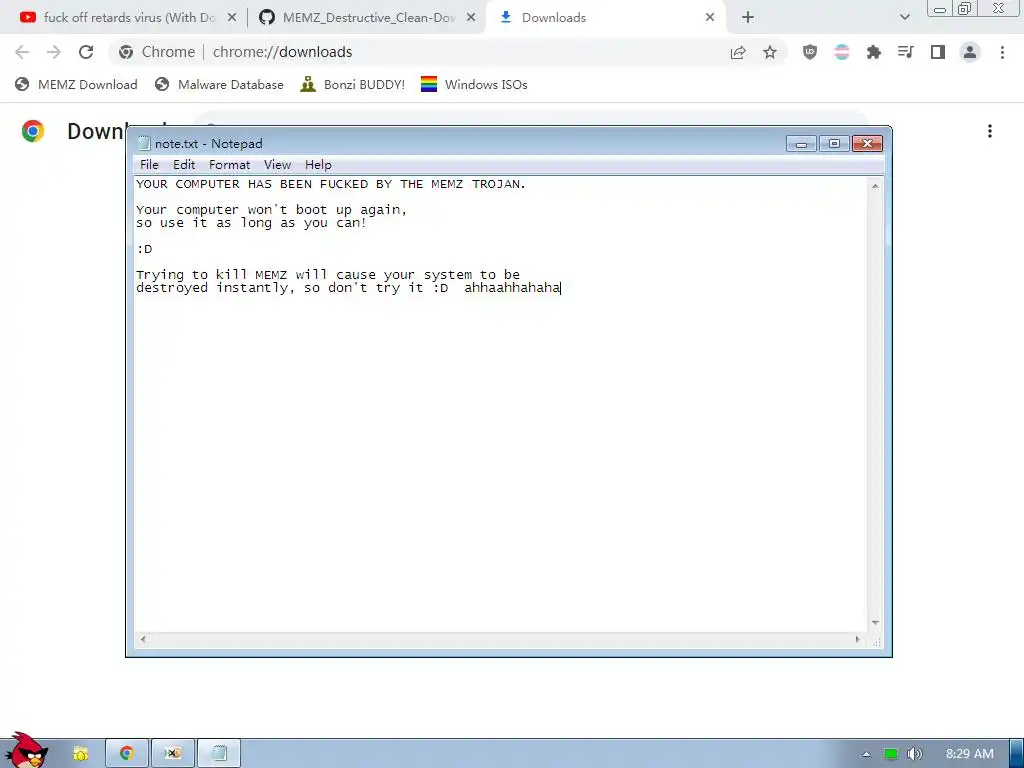The height and width of the screenshot is (768, 1024).
Task: Close the YouTube tab
Action: click(x=232, y=18)
